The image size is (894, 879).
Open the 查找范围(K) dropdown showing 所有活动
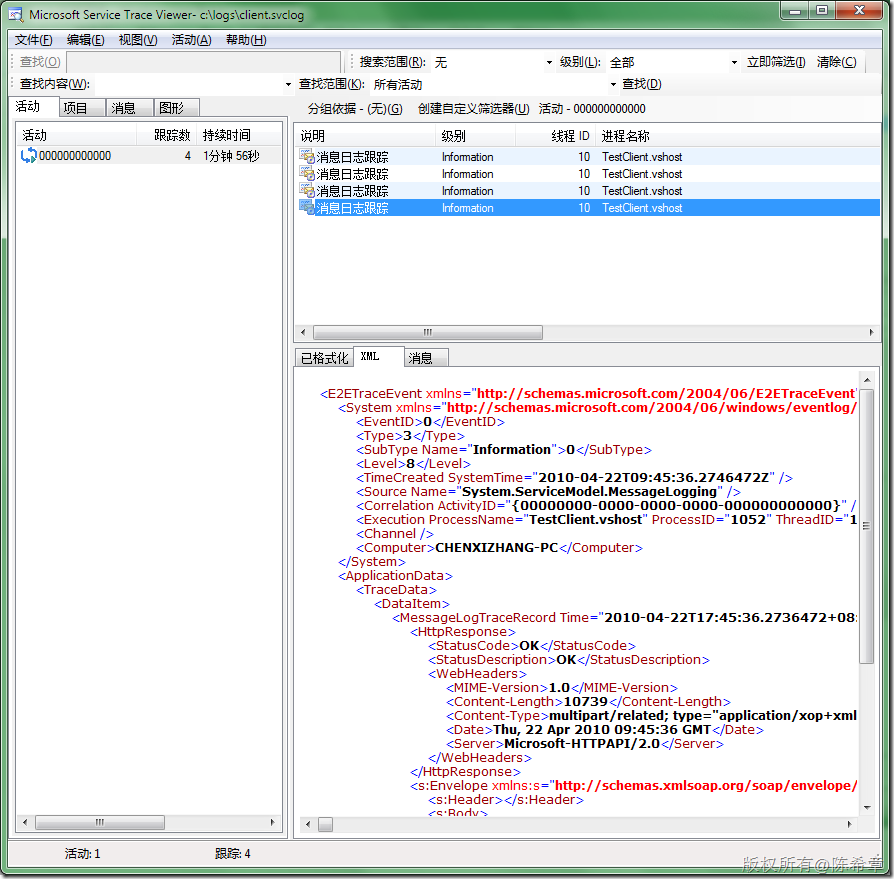point(613,84)
